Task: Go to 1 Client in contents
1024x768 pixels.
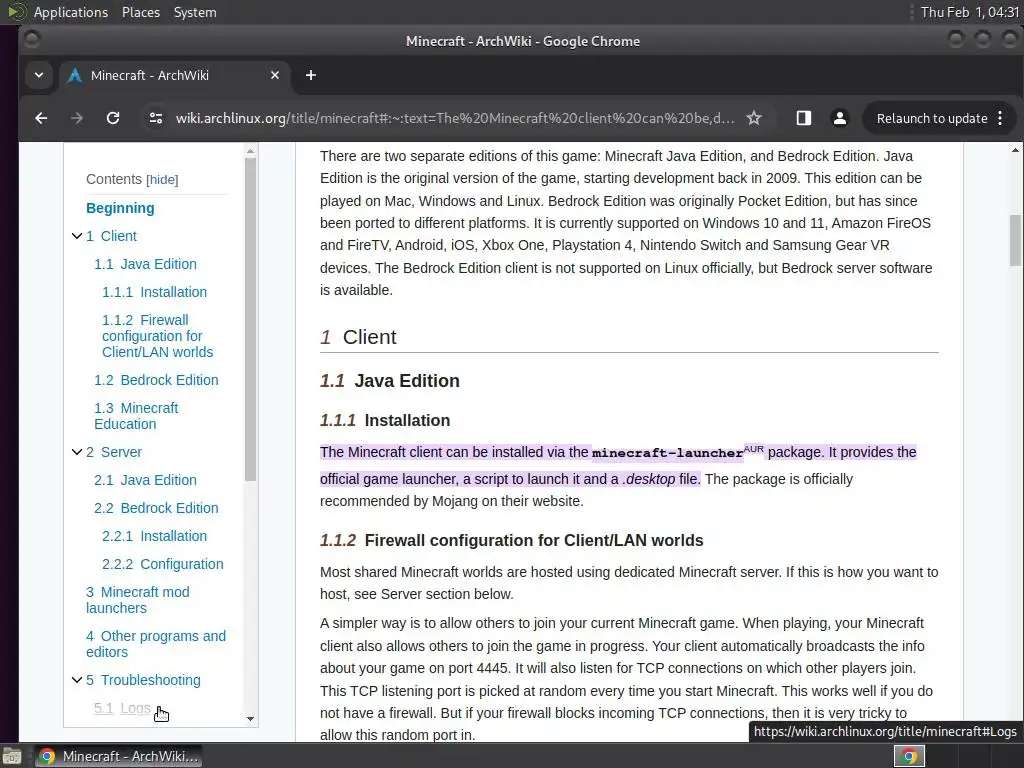Action: click(112, 236)
